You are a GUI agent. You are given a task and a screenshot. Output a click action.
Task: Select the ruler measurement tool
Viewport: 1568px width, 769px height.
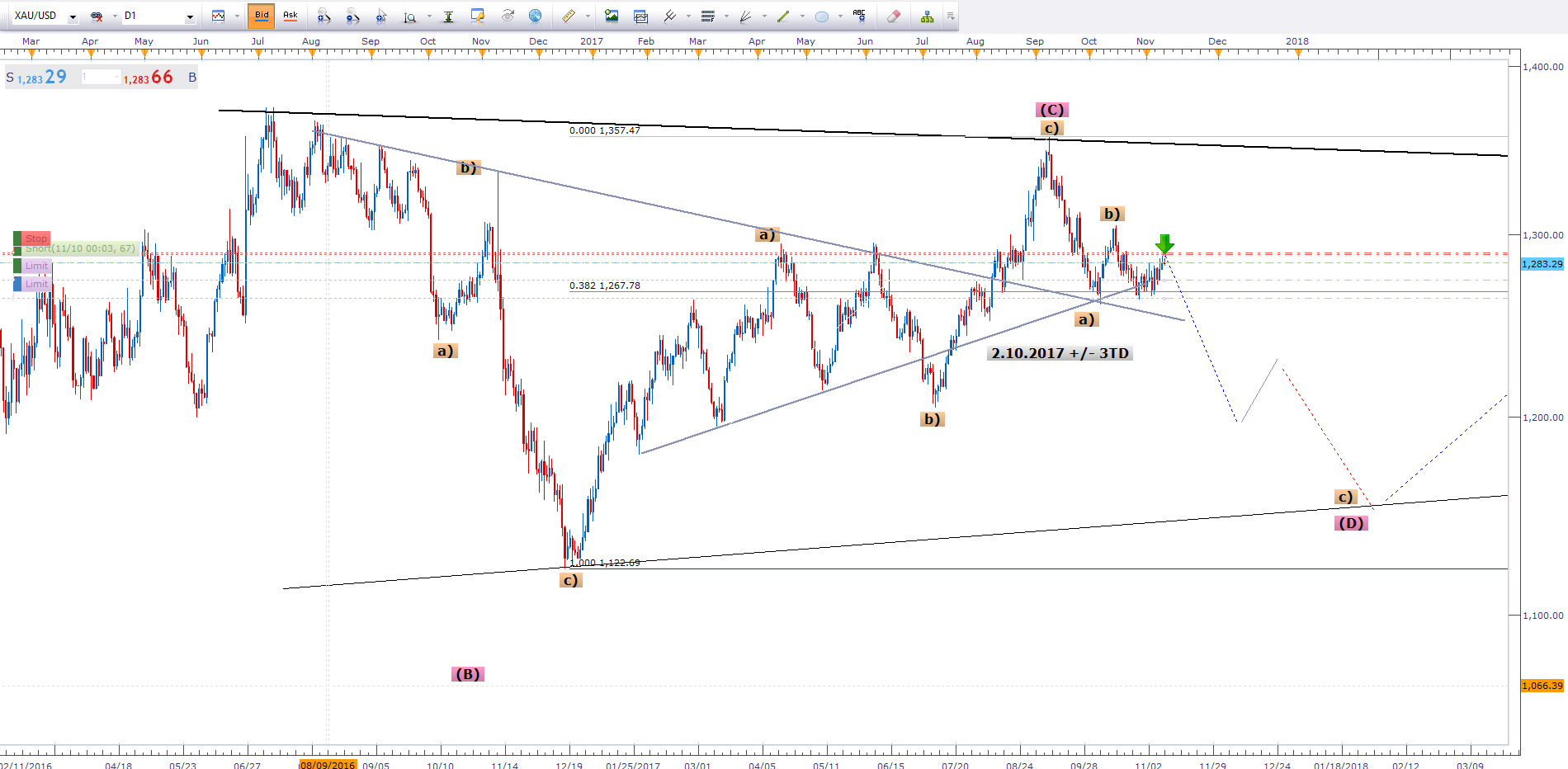click(x=569, y=16)
